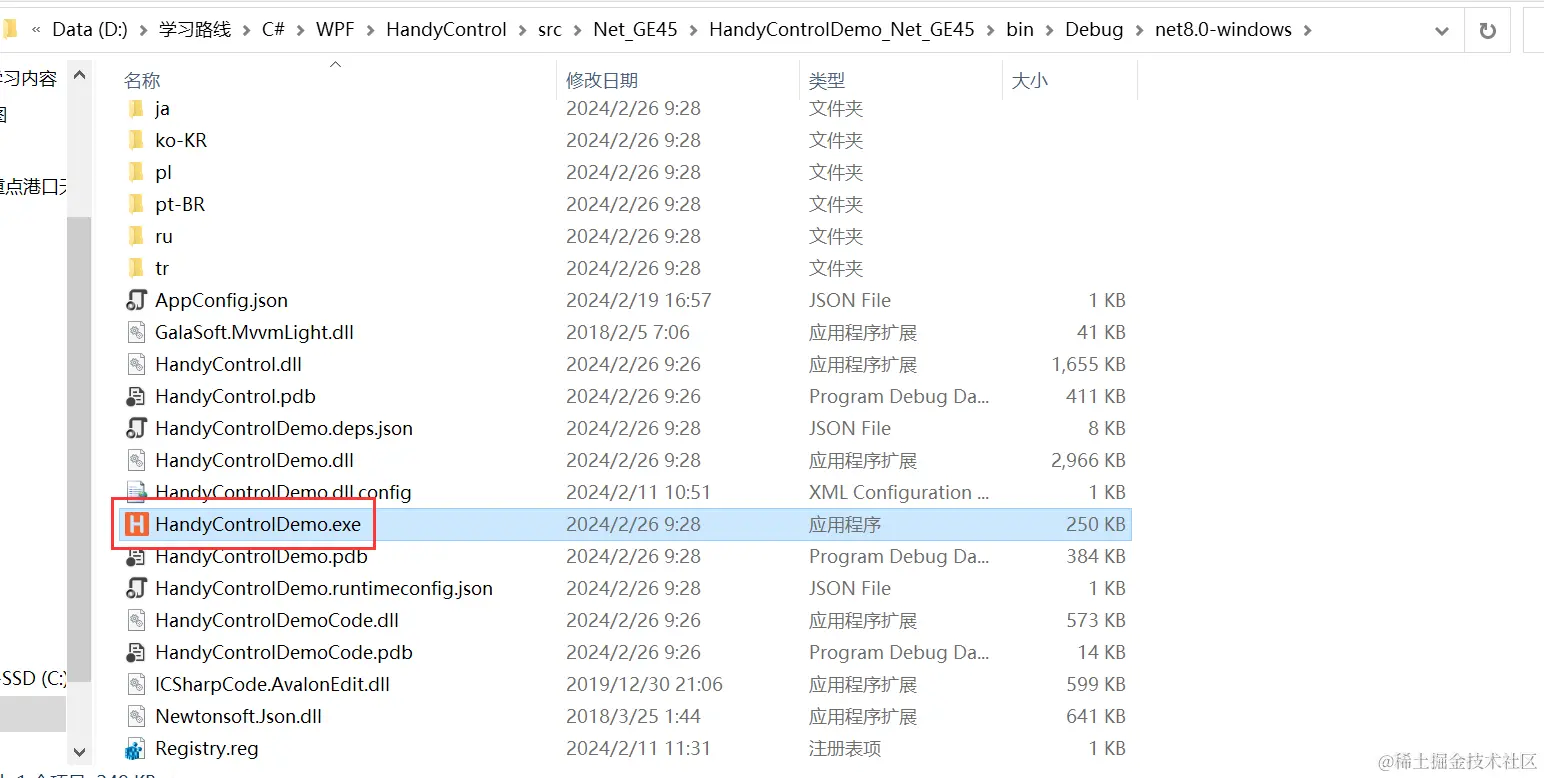Click the HandyControl.dll file icon
The width and height of the screenshot is (1544, 778).
[137, 364]
